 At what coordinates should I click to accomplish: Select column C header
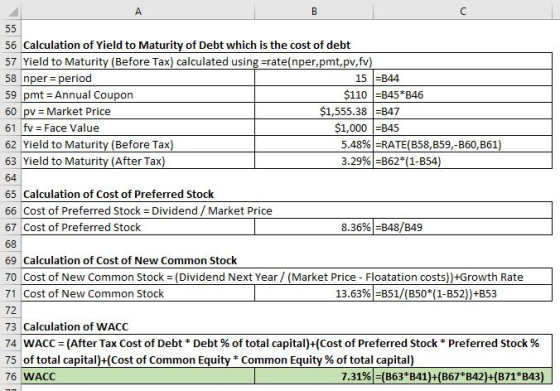(x=463, y=11)
